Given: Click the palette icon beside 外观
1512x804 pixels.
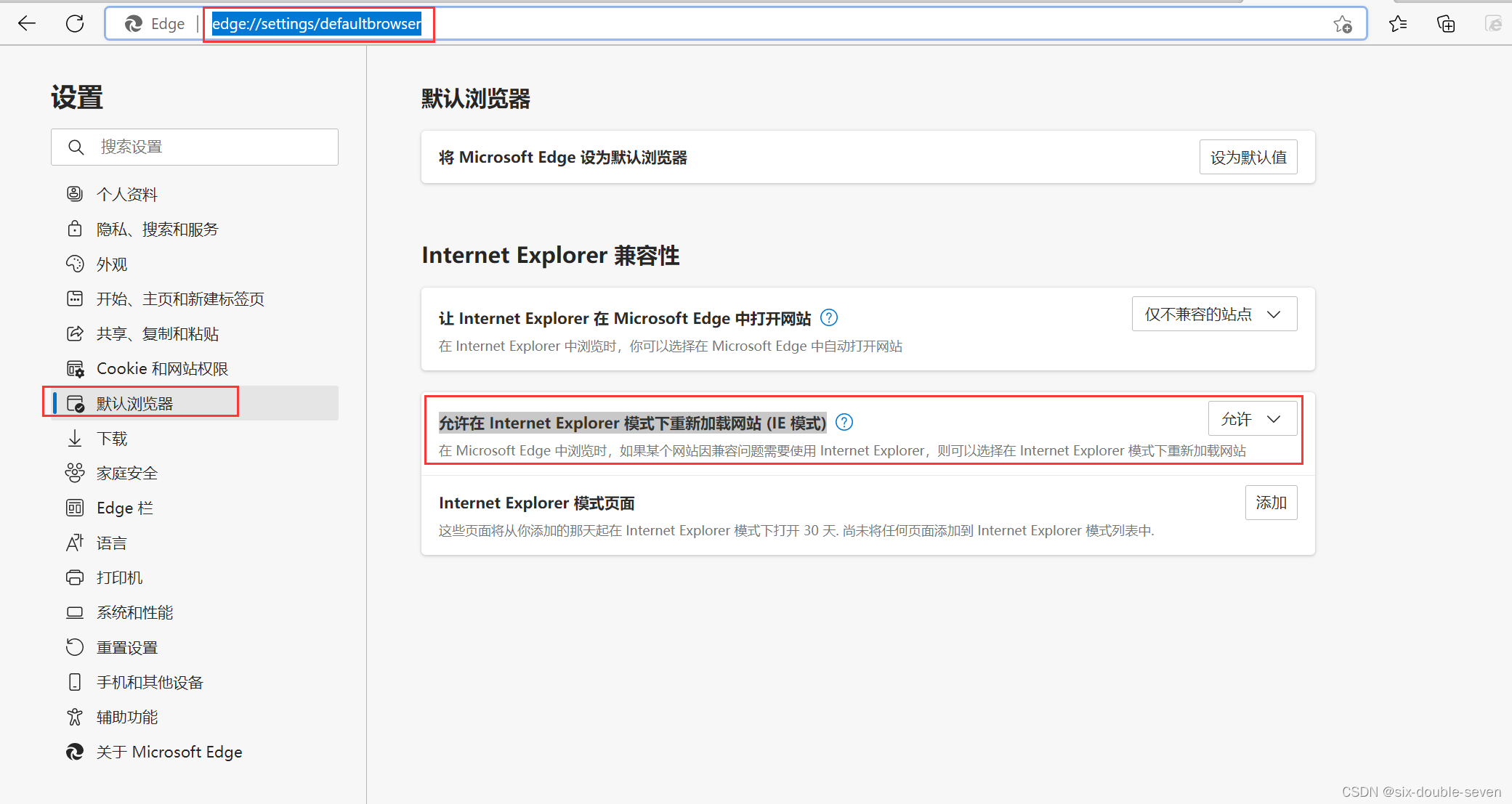Looking at the screenshot, I should click(75, 264).
